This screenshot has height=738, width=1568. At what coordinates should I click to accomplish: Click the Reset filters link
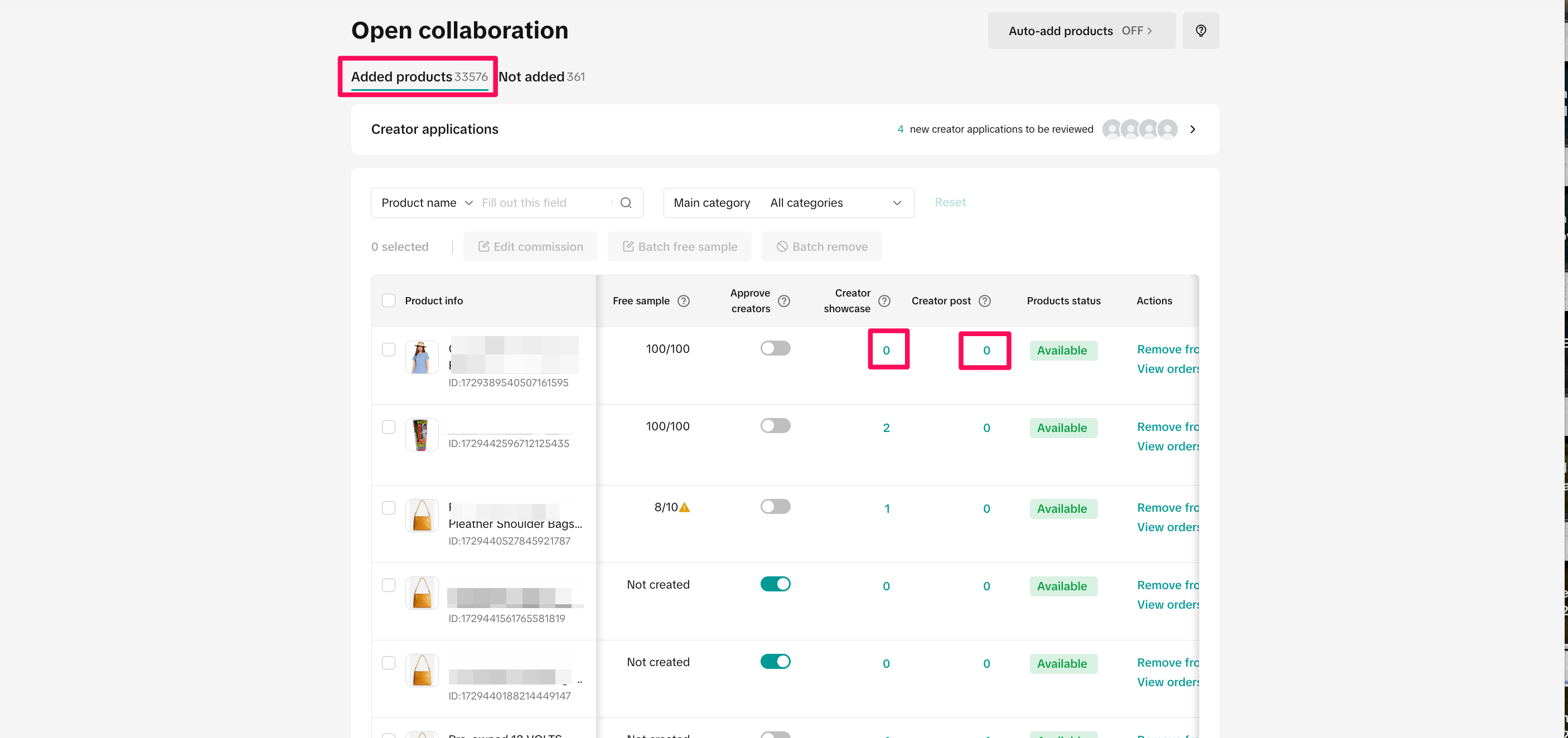[x=950, y=202]
